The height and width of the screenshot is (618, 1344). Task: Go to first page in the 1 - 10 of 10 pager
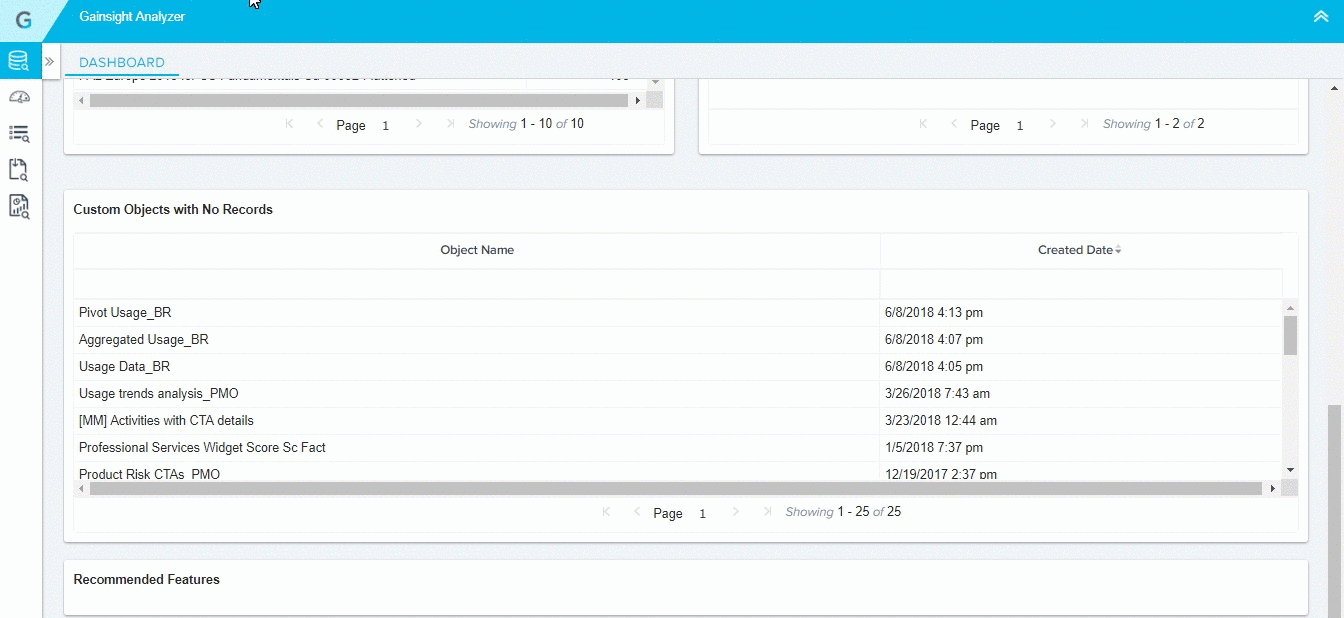click(x=289, y=124)
